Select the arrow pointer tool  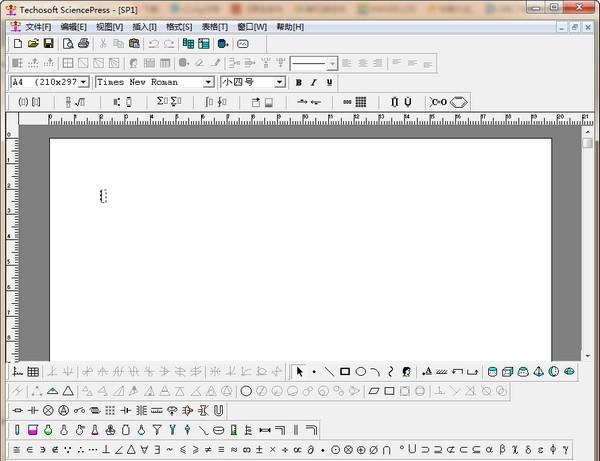299,371
